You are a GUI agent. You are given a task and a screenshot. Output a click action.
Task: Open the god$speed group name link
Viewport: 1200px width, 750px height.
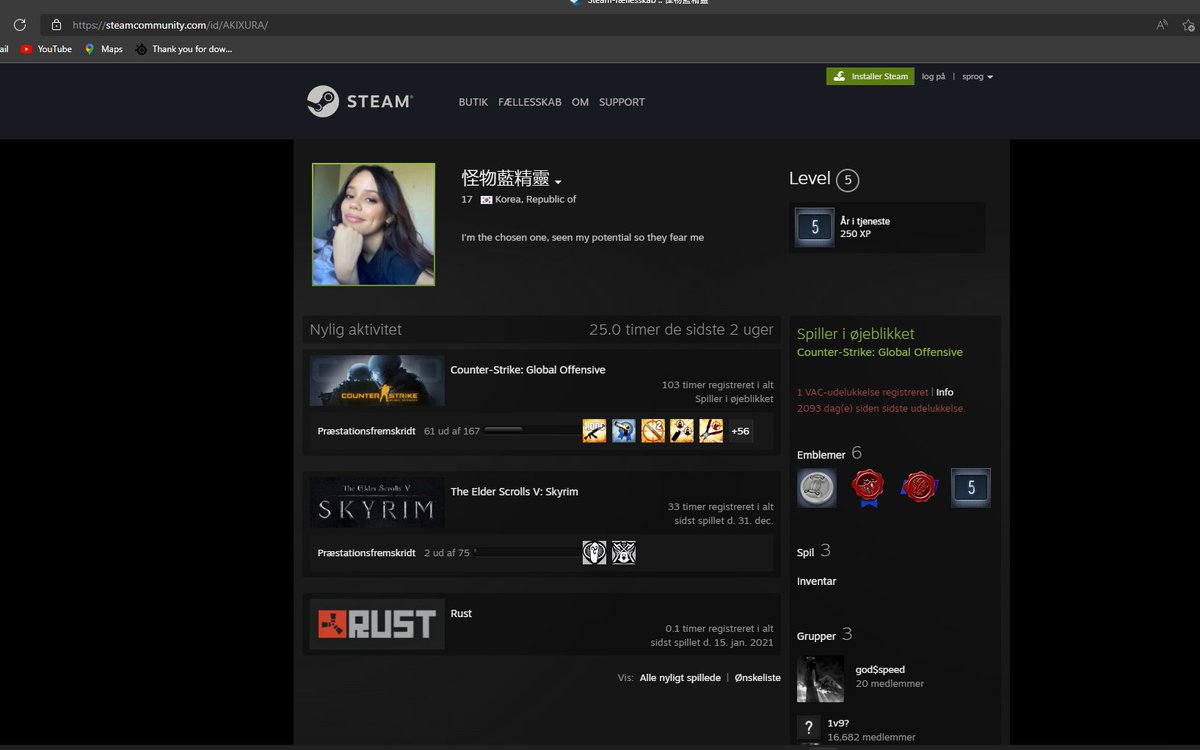(x=880, y=670)
